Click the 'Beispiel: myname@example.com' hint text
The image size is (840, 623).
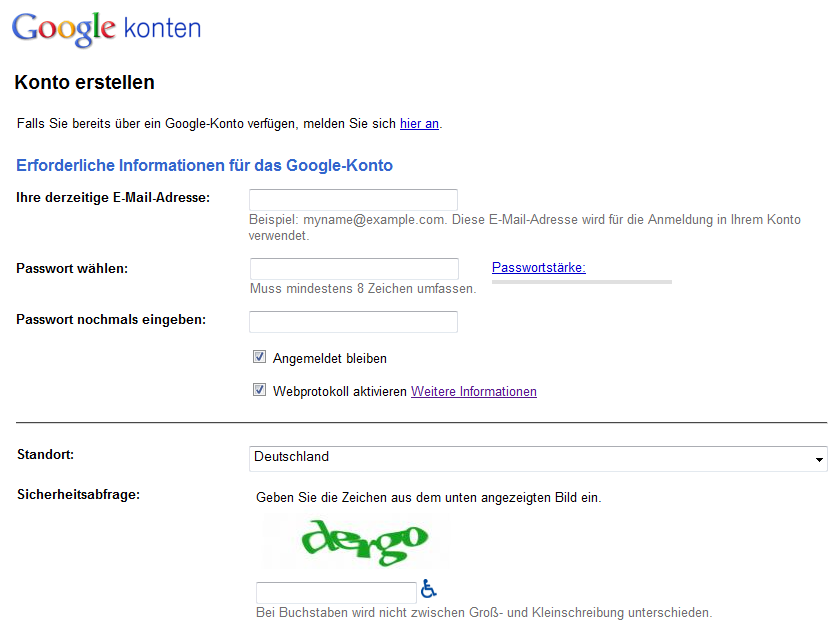click(x=524, y=228)
